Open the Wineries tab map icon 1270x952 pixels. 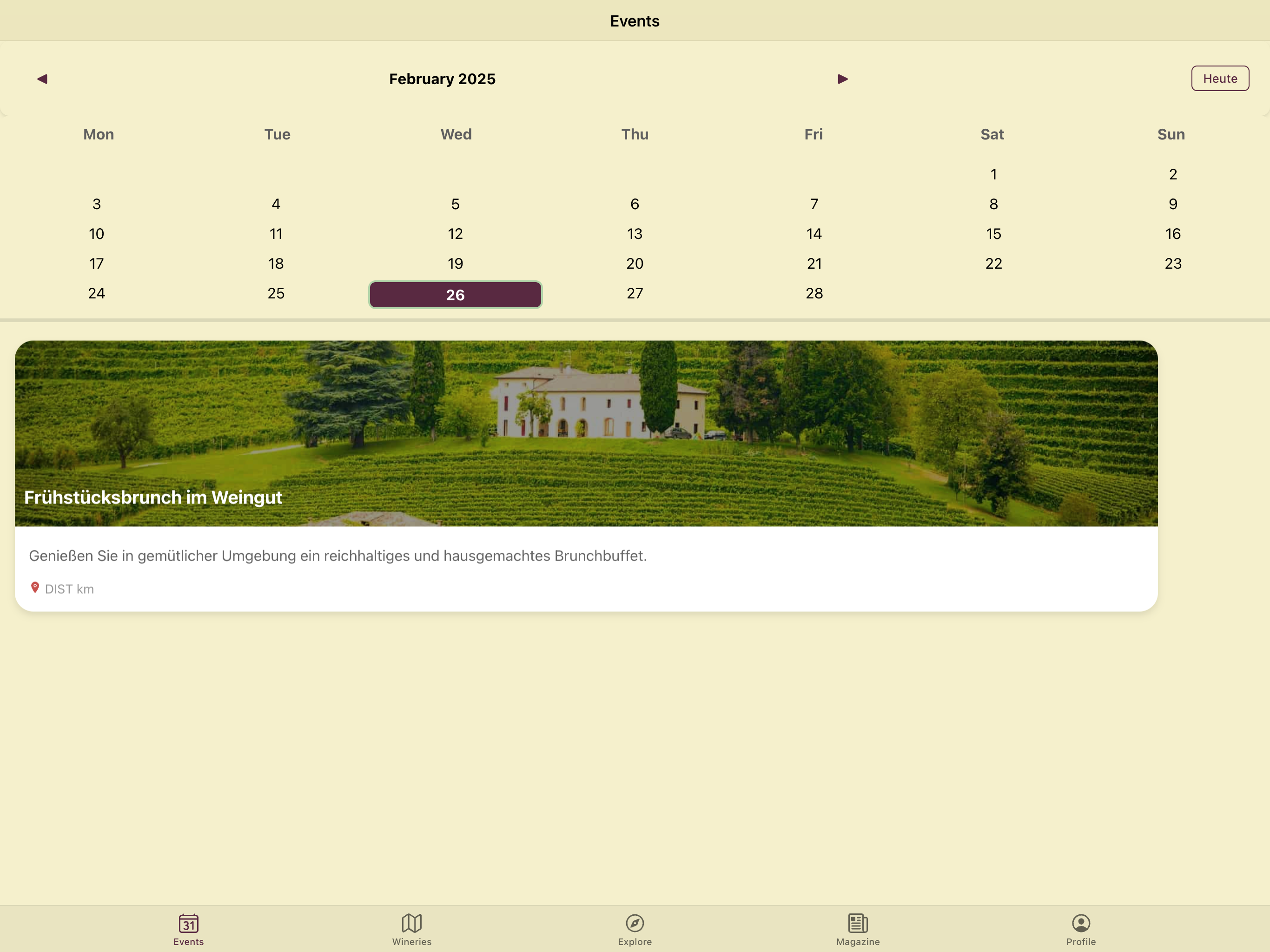tap(412, 923)
